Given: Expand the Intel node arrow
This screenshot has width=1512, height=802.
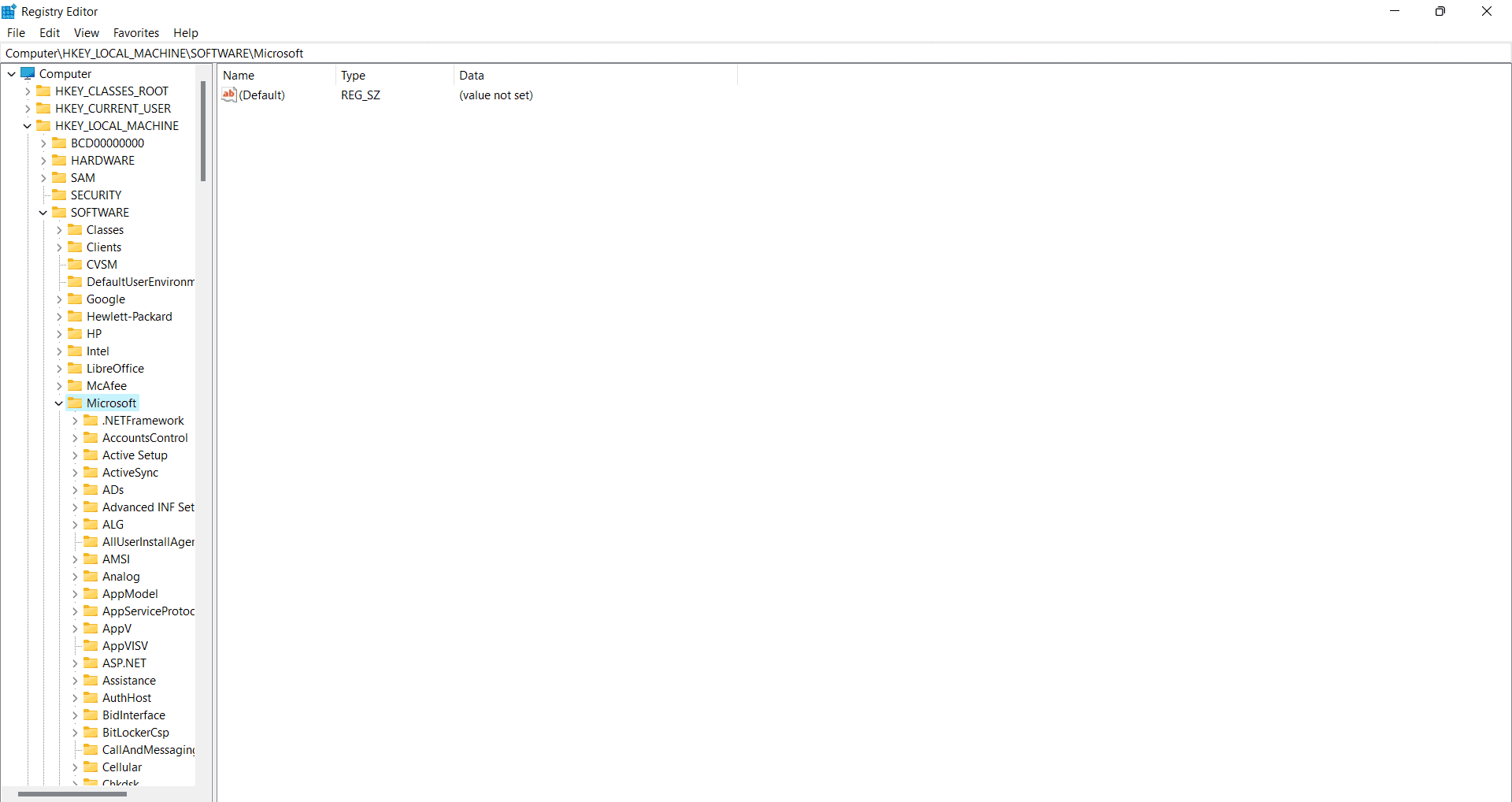Looking at the screenshot, I should pos(59,351).
